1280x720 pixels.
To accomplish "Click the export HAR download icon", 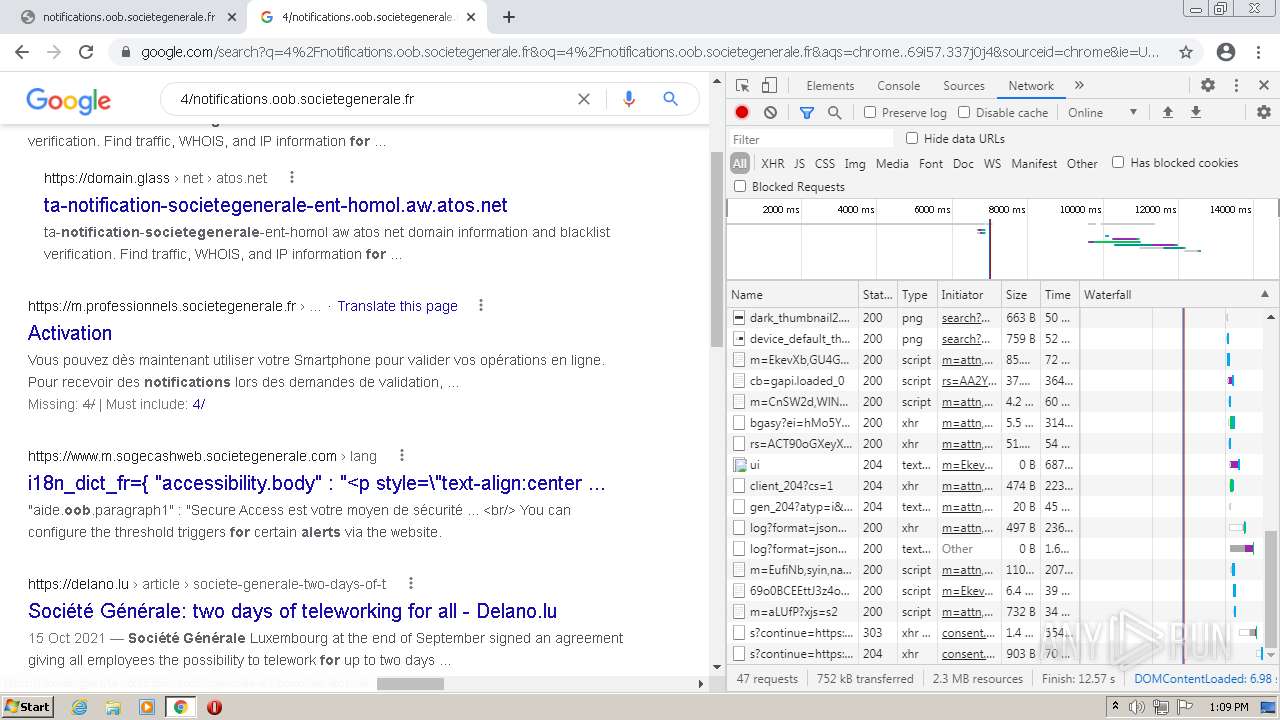I will click(1195, 113).
